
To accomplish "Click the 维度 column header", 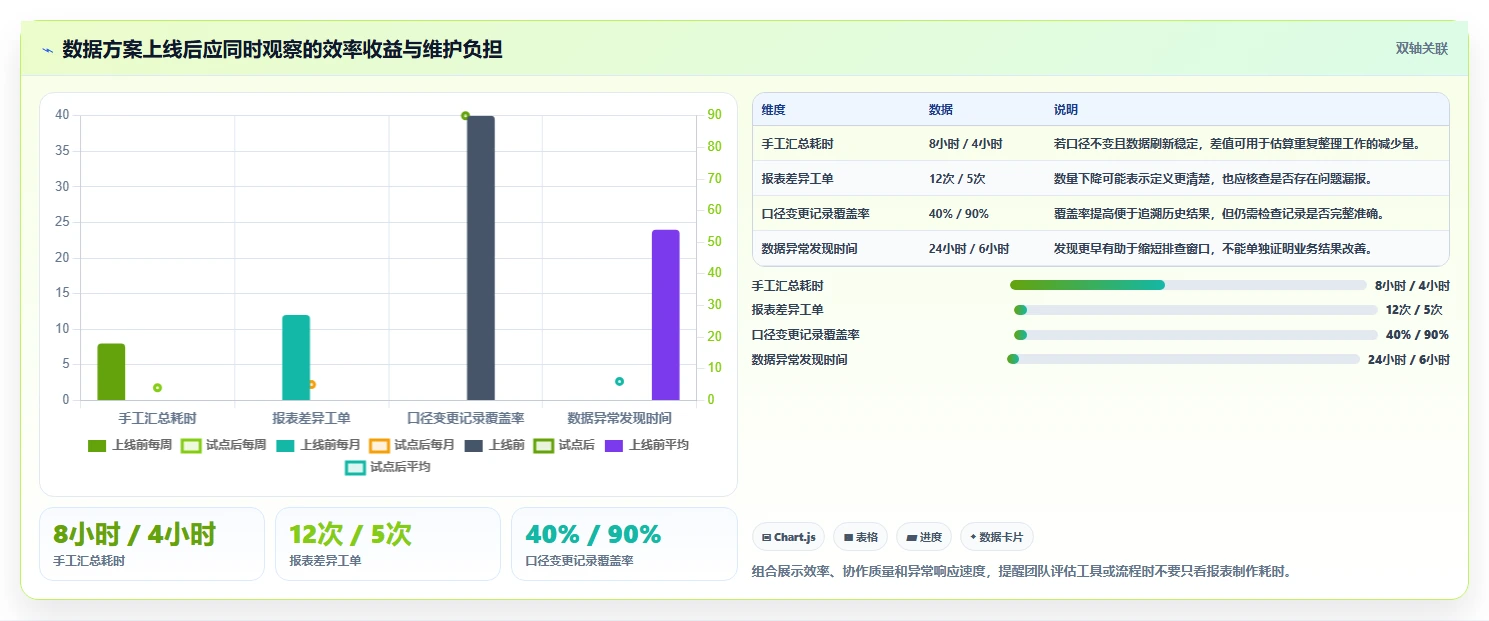I will (x=773, y=110).
